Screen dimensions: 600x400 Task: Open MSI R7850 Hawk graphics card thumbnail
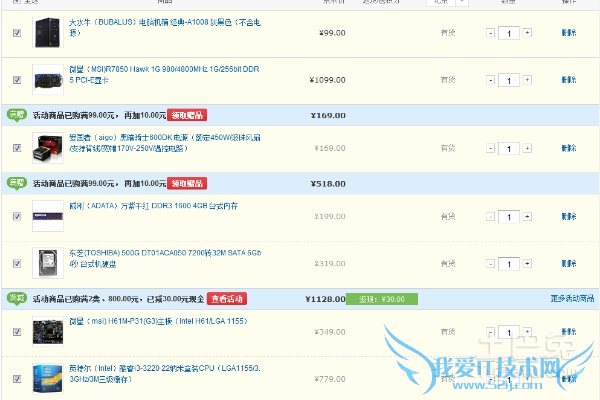[48, 80]
